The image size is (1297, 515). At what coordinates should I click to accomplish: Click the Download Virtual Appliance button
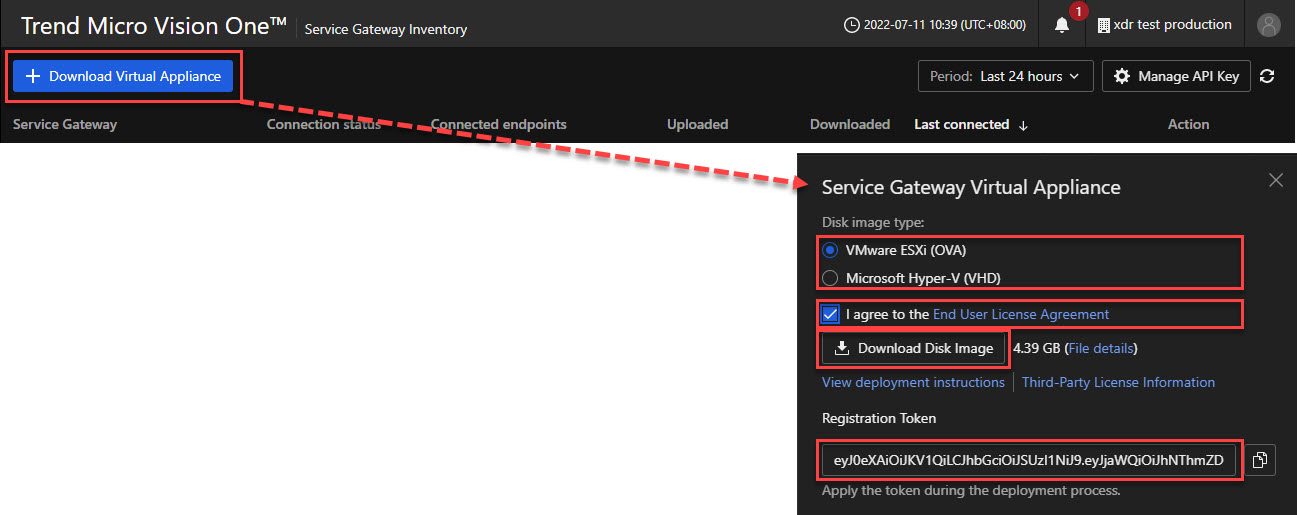click(x=123, y=76)
